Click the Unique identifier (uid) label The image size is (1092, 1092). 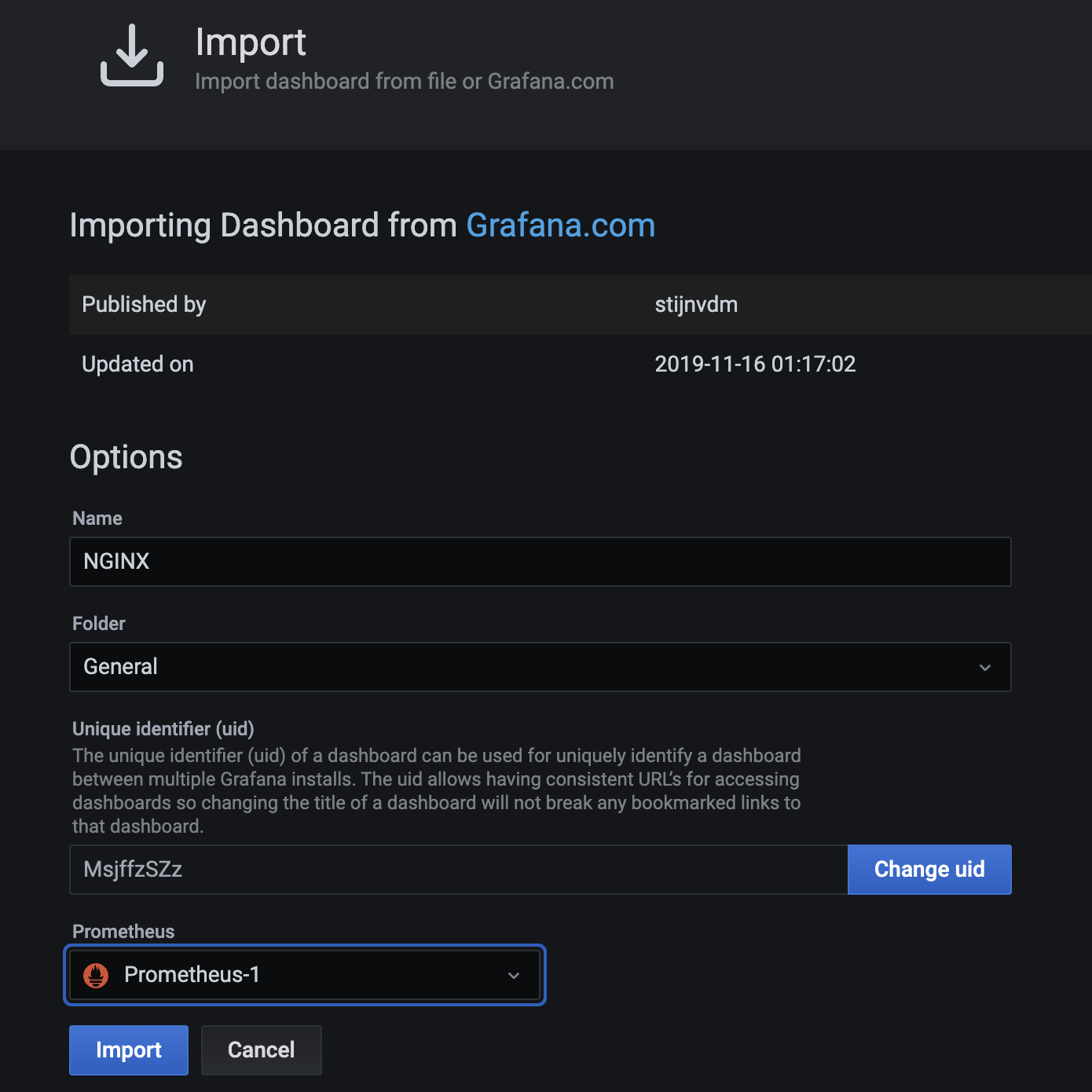[x=163, y=729]
